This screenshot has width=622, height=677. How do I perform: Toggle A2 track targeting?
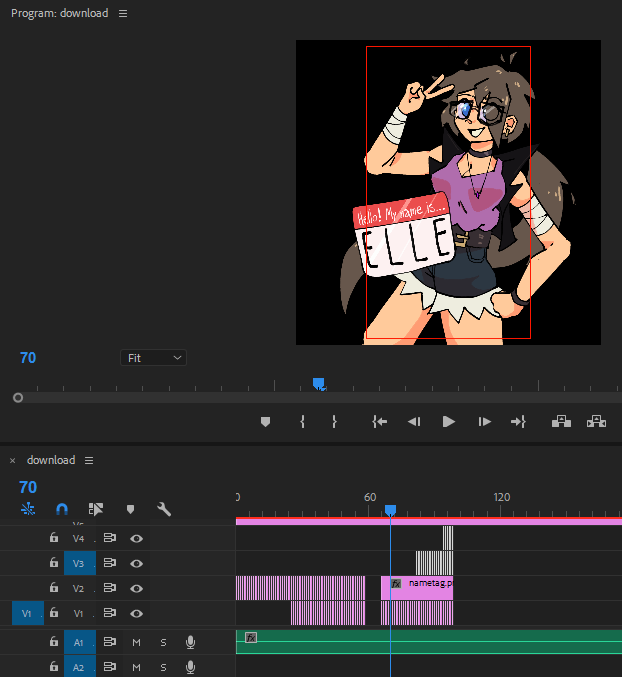[80, 667]
